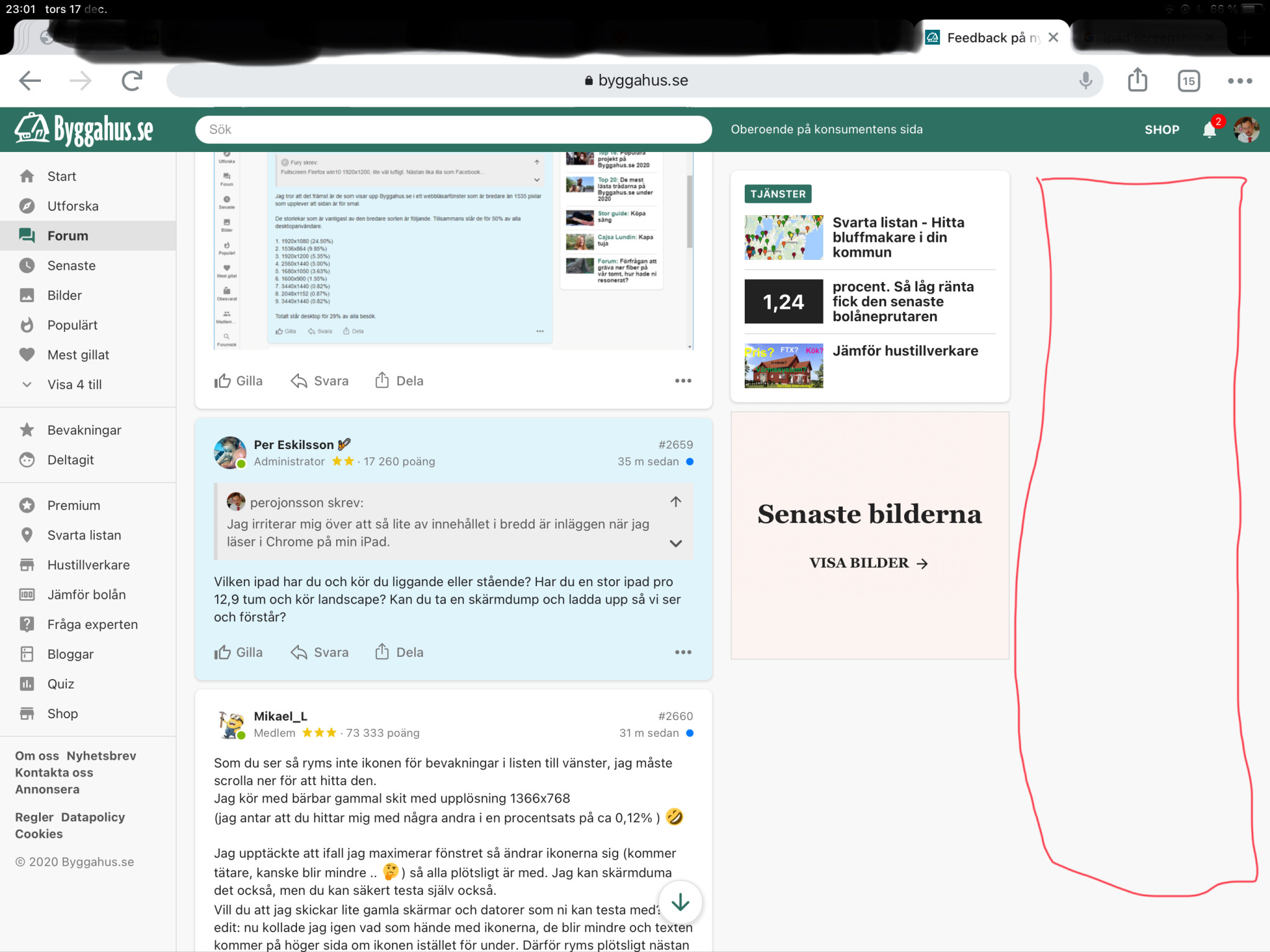This screenshot has width=1270, height=952.
Task: Click the scroll-down arrow floating button
Action: (680, 902)
